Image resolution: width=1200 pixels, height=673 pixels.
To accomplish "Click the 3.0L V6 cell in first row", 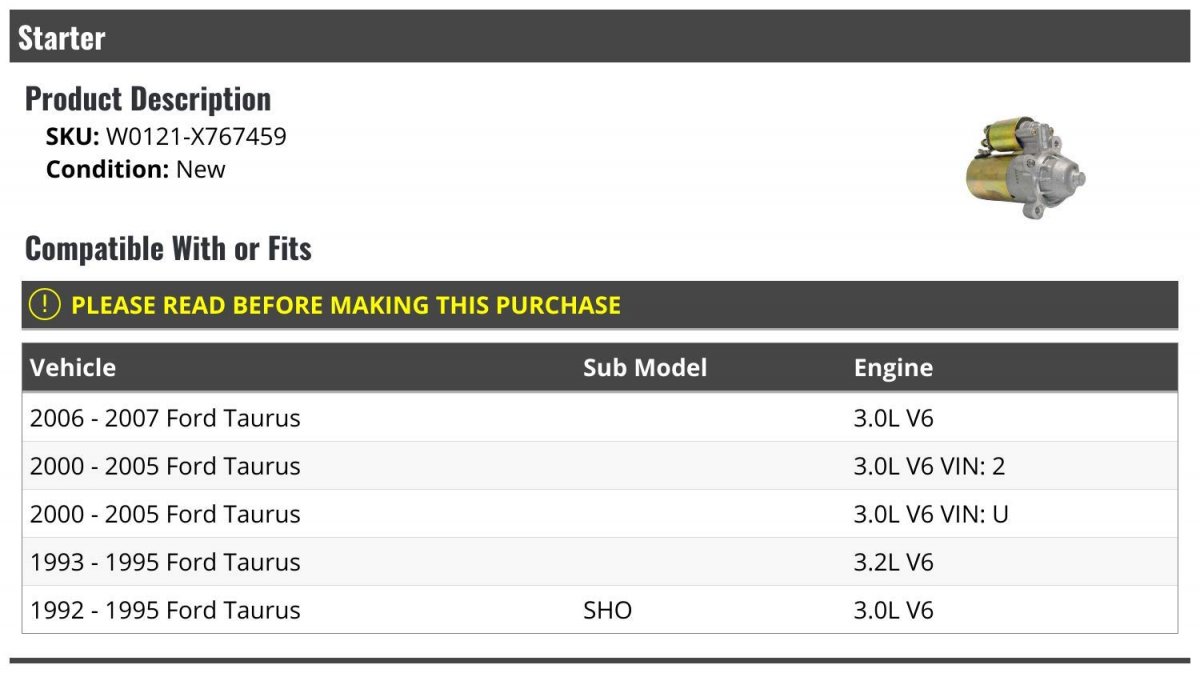I will [893, 418].
